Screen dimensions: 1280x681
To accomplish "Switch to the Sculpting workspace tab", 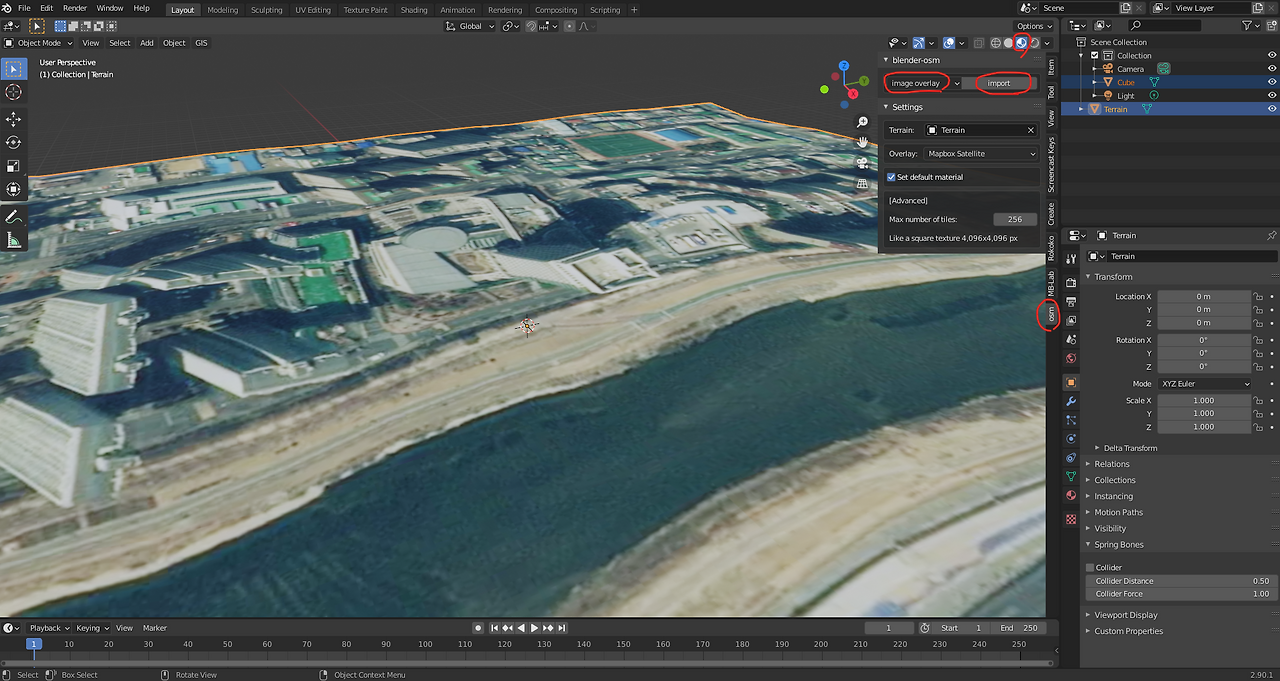I will click(266, 10).
